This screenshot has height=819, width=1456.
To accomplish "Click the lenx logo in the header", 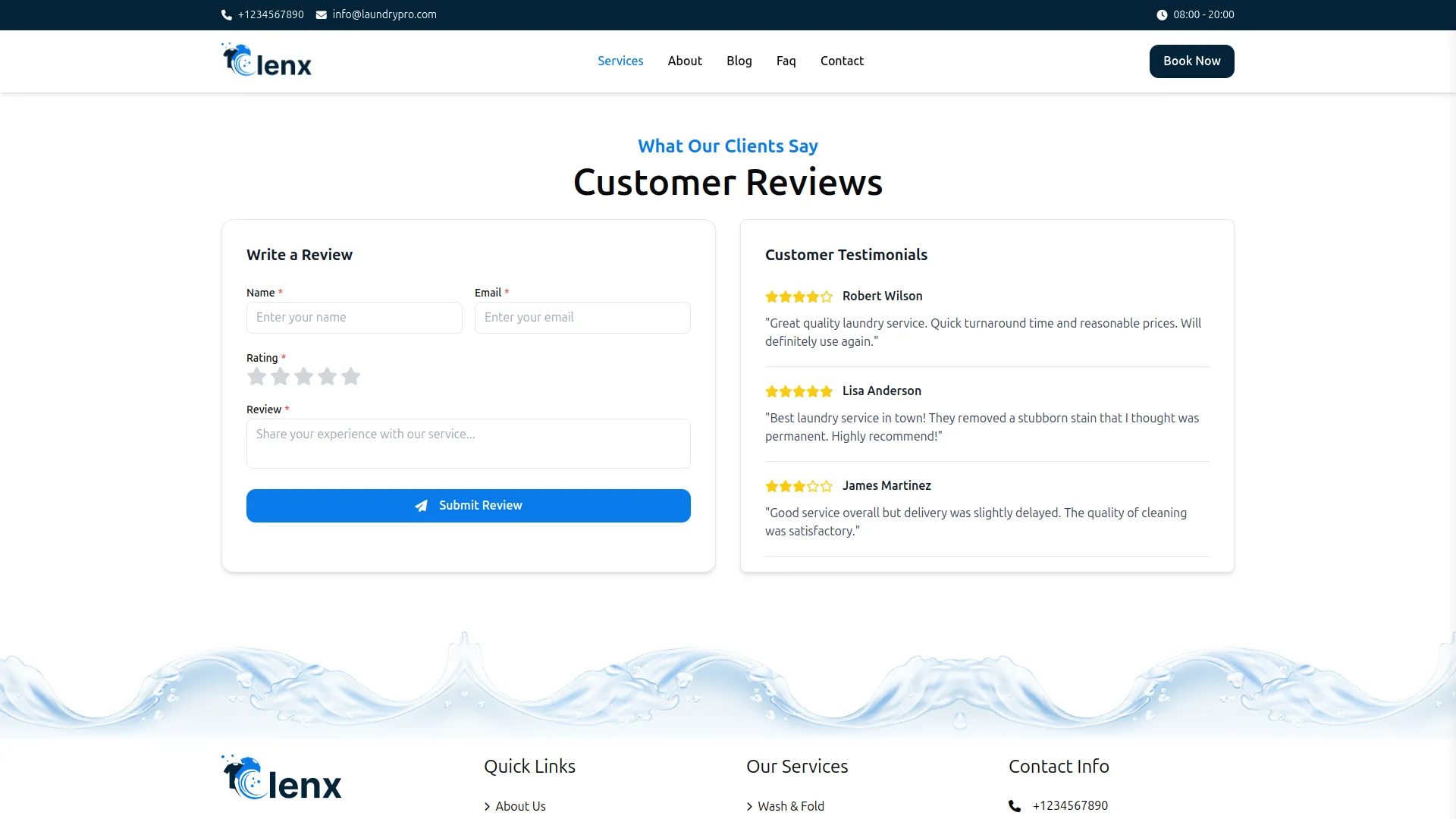I will (x=265, y=60).
